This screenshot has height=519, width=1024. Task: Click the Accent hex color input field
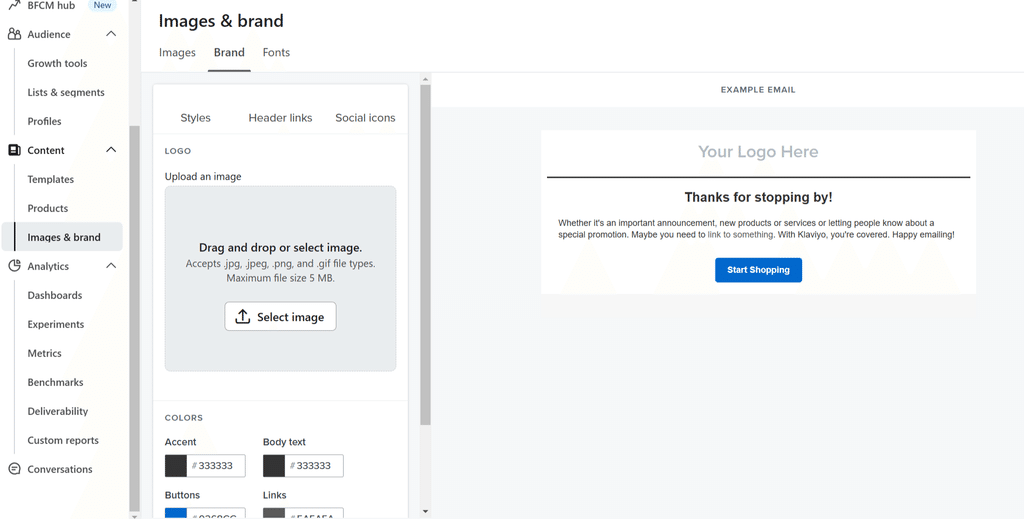(x=216, y=466)
